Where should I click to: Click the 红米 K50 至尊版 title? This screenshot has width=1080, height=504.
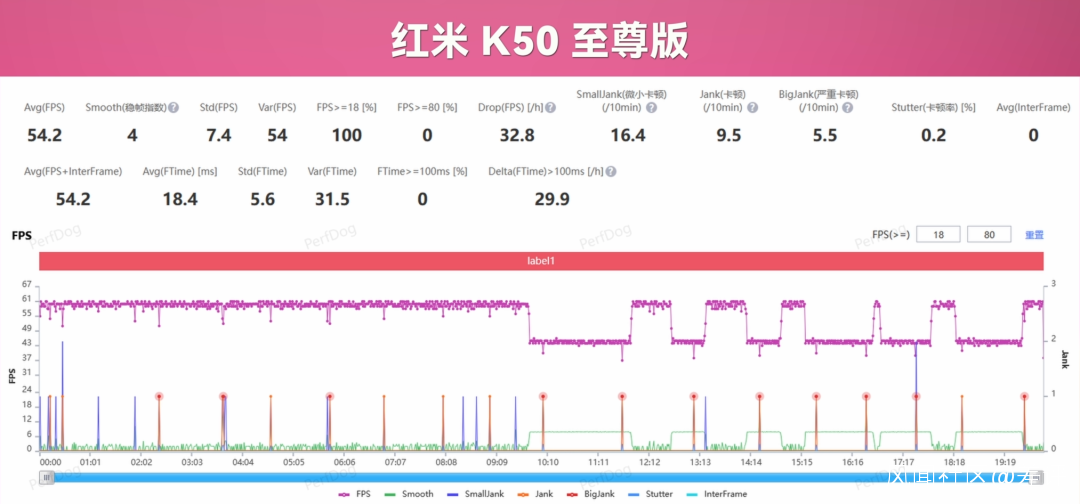pyautogui.click(x=540, y=41)
